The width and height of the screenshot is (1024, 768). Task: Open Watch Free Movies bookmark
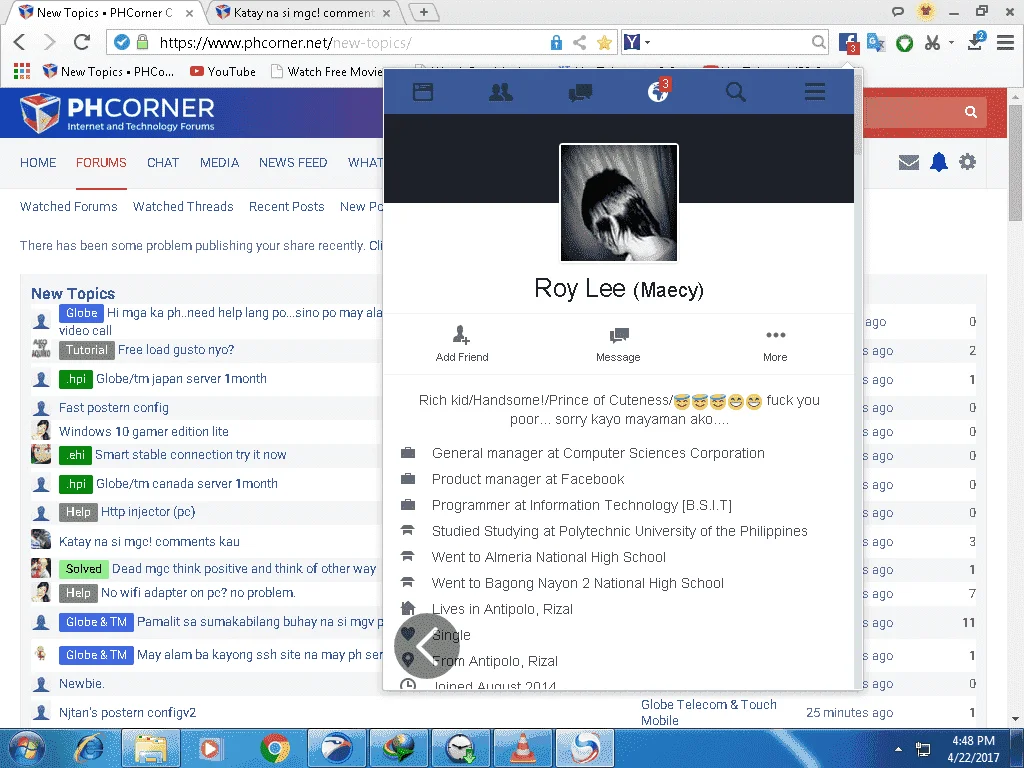[327, 71]
